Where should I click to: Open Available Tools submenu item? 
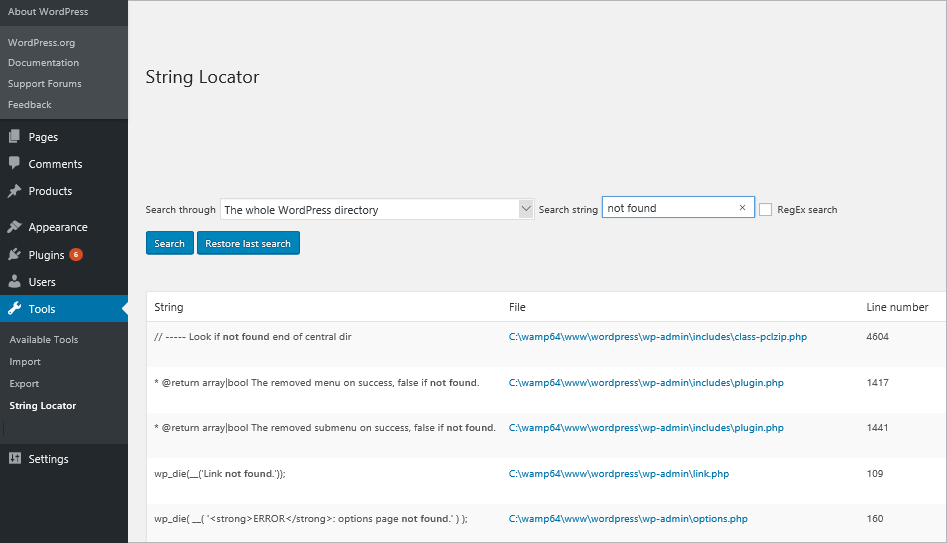(43, 340)
